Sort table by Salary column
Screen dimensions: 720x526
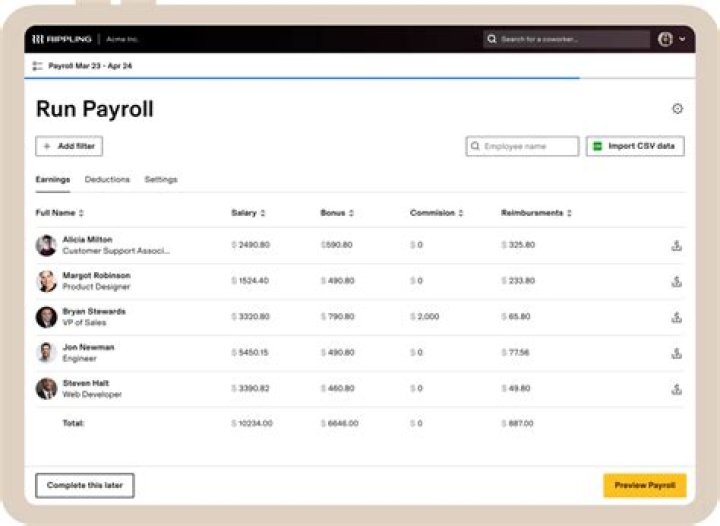pos(248,213)
